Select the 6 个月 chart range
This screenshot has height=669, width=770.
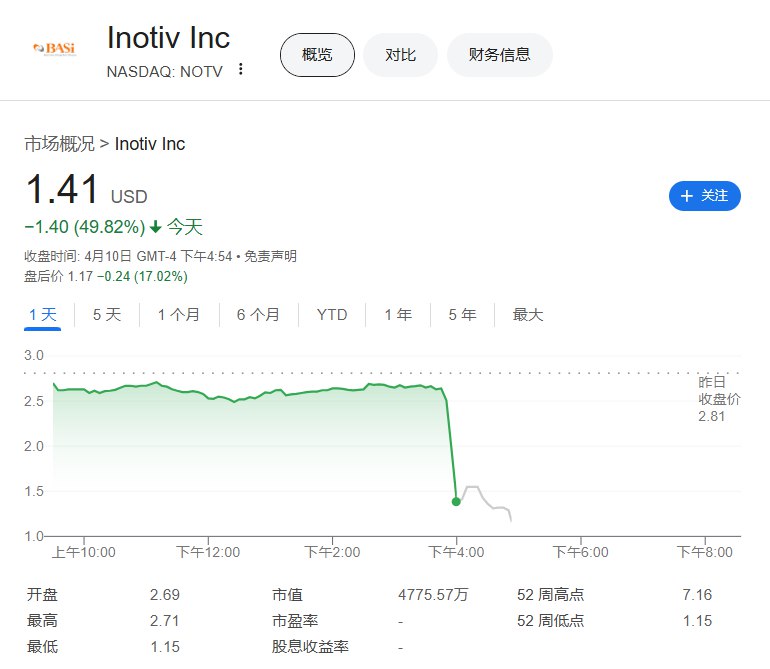pos(258,315)
